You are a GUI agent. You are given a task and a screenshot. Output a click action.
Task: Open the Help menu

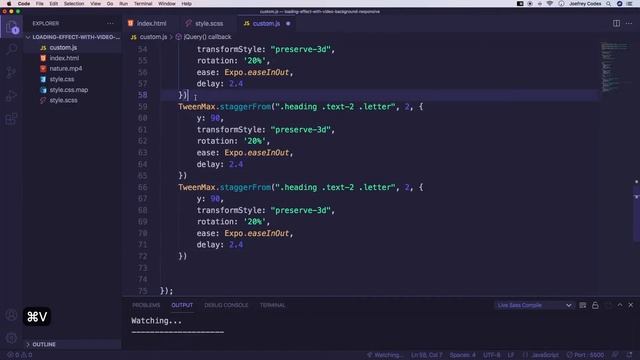pos(187,4)
